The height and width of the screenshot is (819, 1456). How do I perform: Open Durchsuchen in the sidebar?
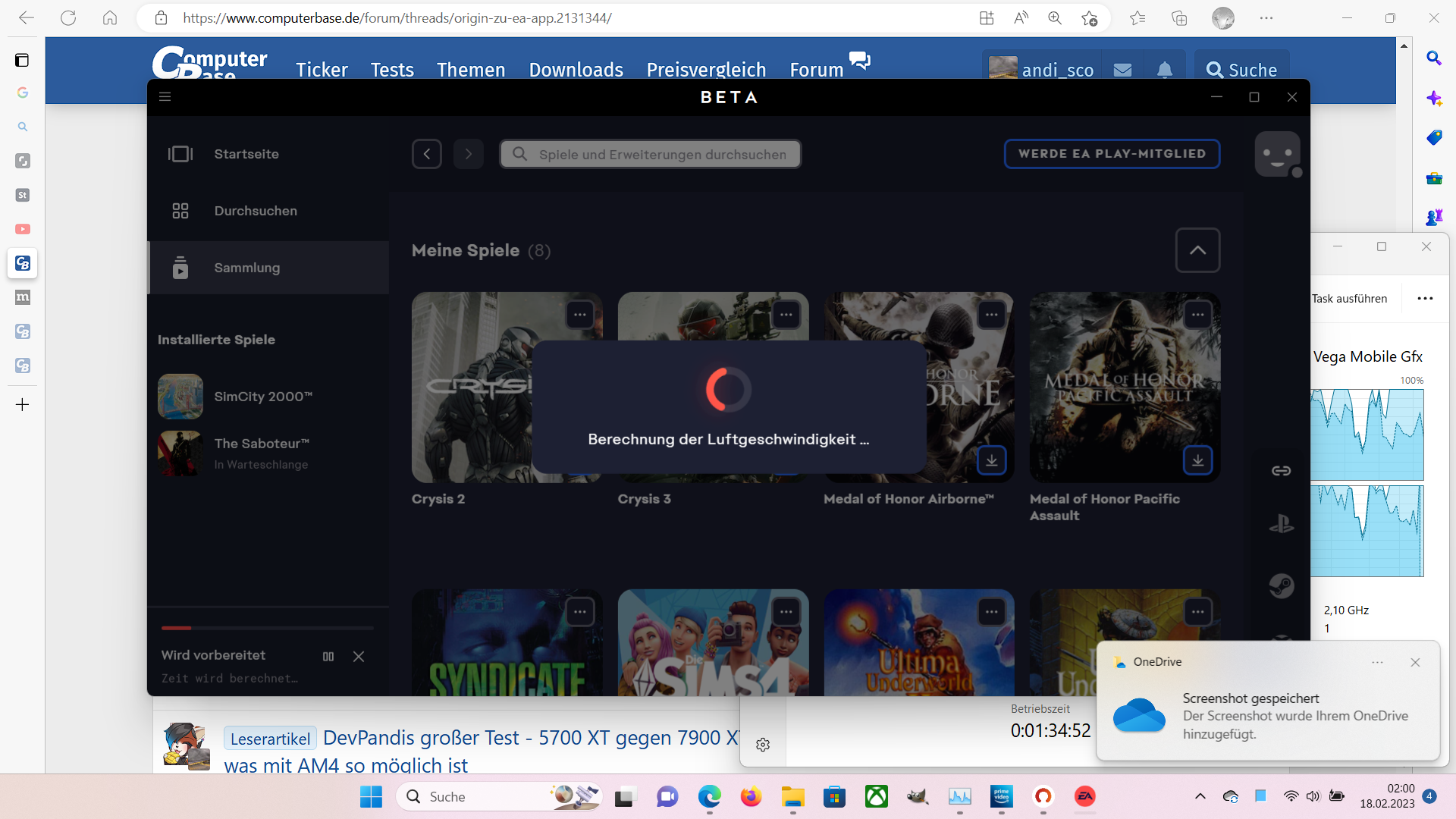[255, 211]
